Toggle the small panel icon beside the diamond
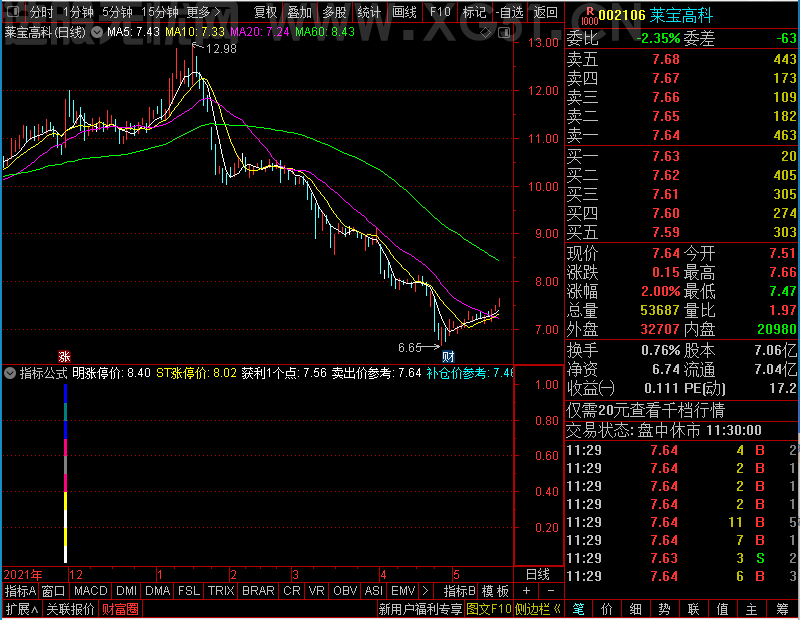 (x=504, y=33)
